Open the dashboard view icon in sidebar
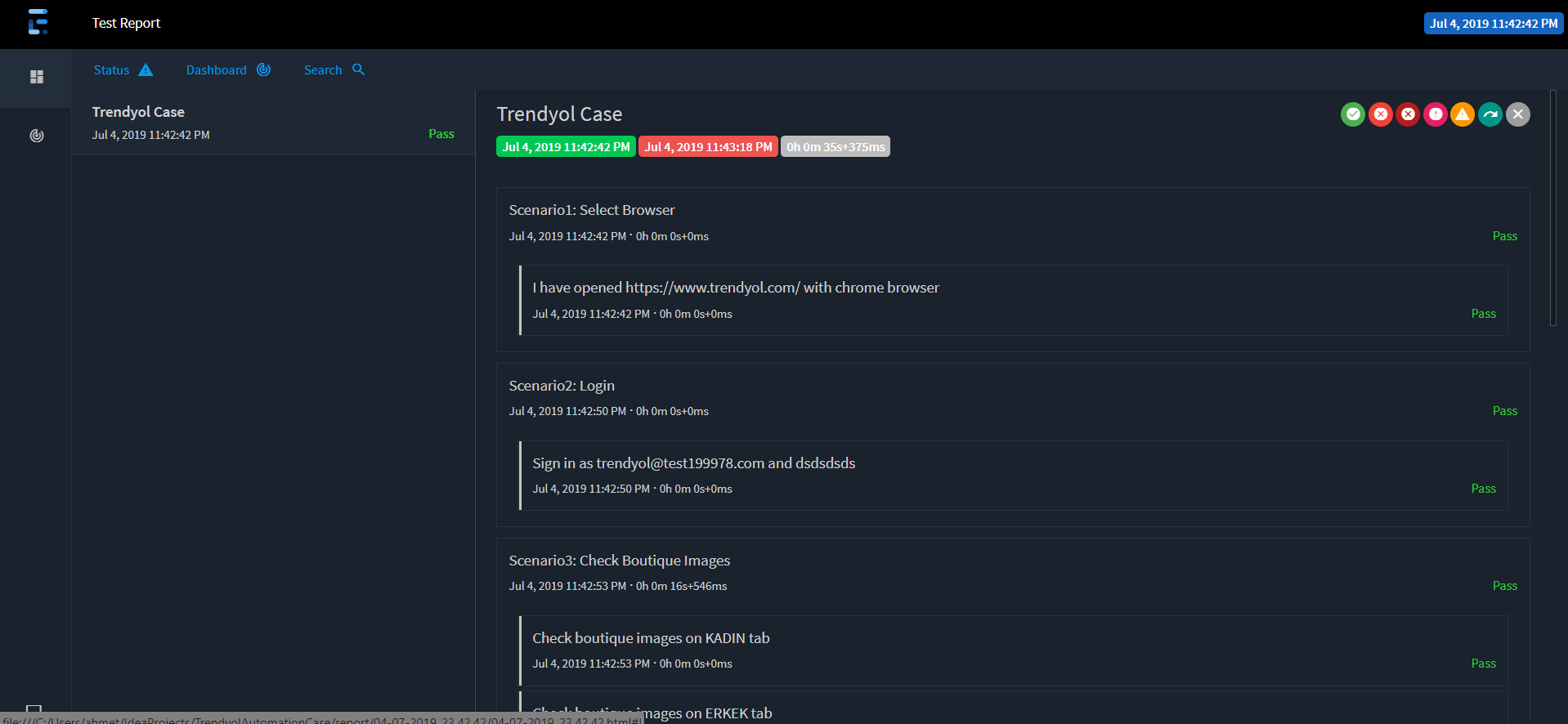 click(x=37, y=136)
